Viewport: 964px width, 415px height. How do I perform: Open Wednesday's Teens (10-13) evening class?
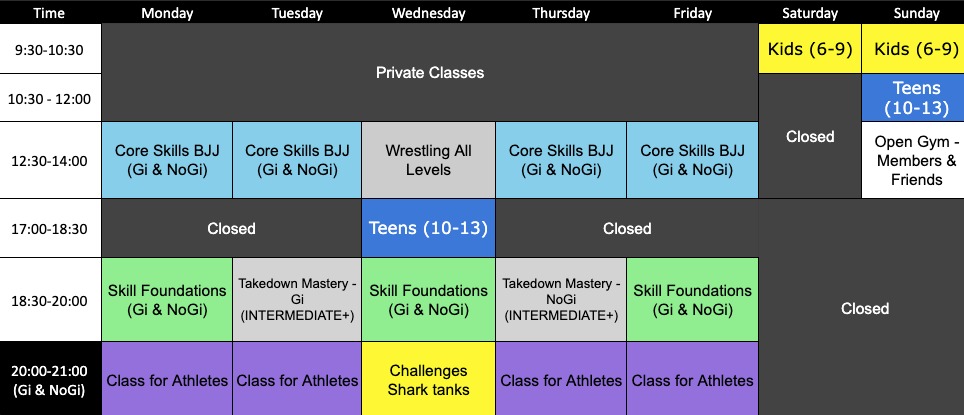(x=428, y=228)
